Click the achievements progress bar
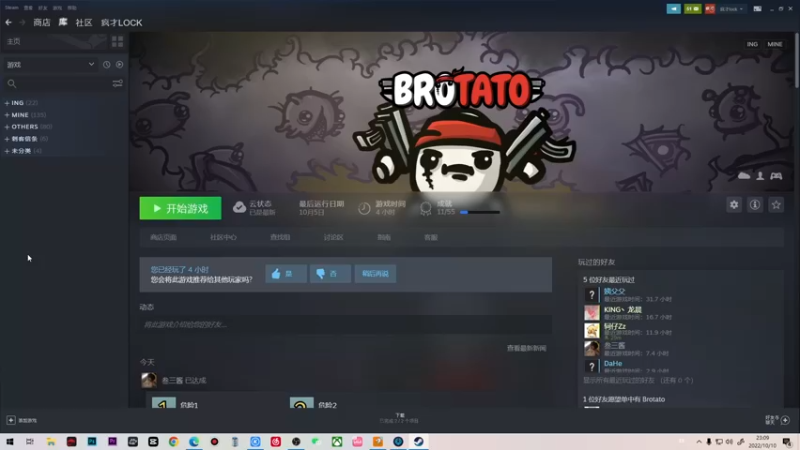 click(480, 212)
